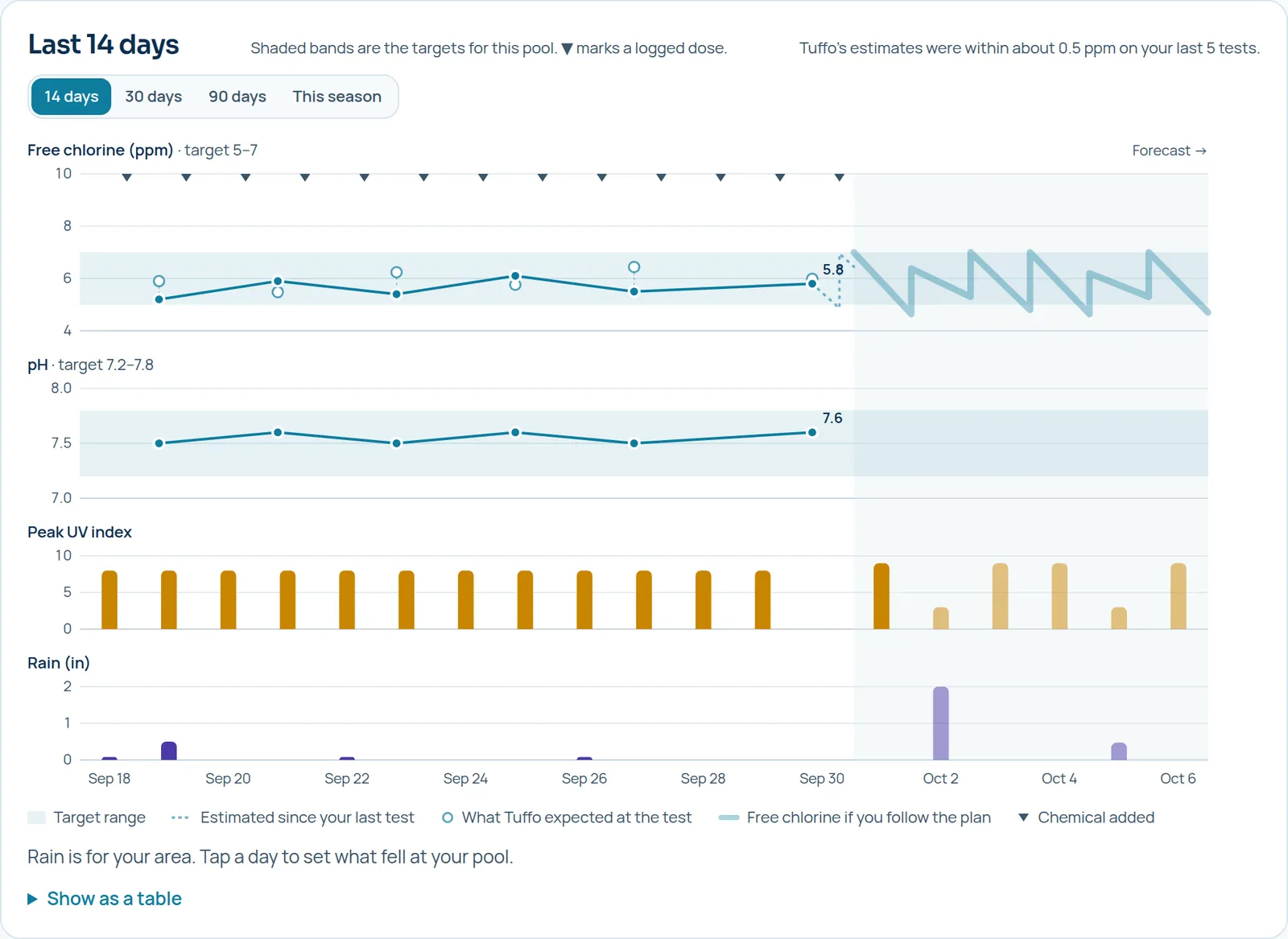This screenshot has height=939, width=1288.
Task: Click the Sep 18 logged dose triangle
Action: coord(126,177)
